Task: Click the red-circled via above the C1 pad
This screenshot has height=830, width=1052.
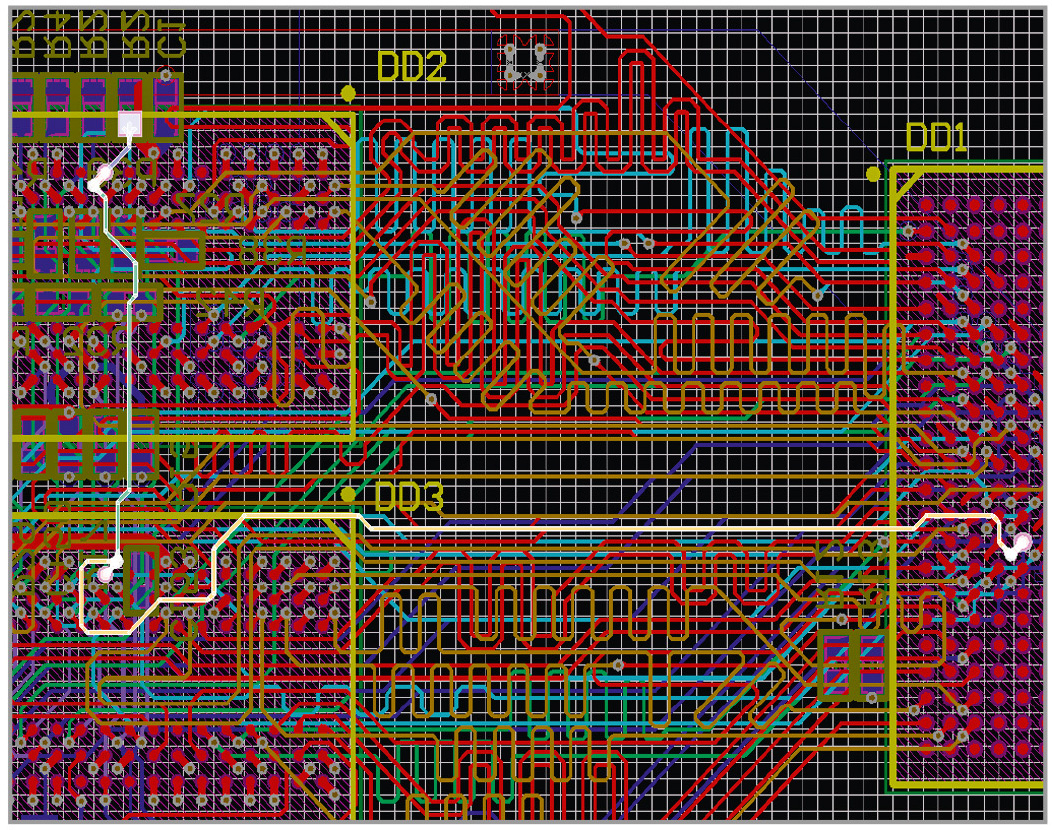Action: click(166, 74)
